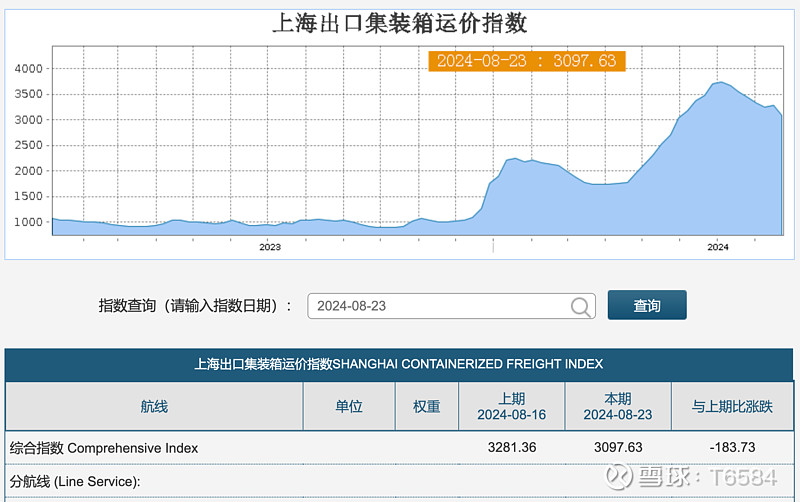800x502 pixels.
Task: Click the 分航线 (Line Service) row label
Action: [x=74, y=482]
